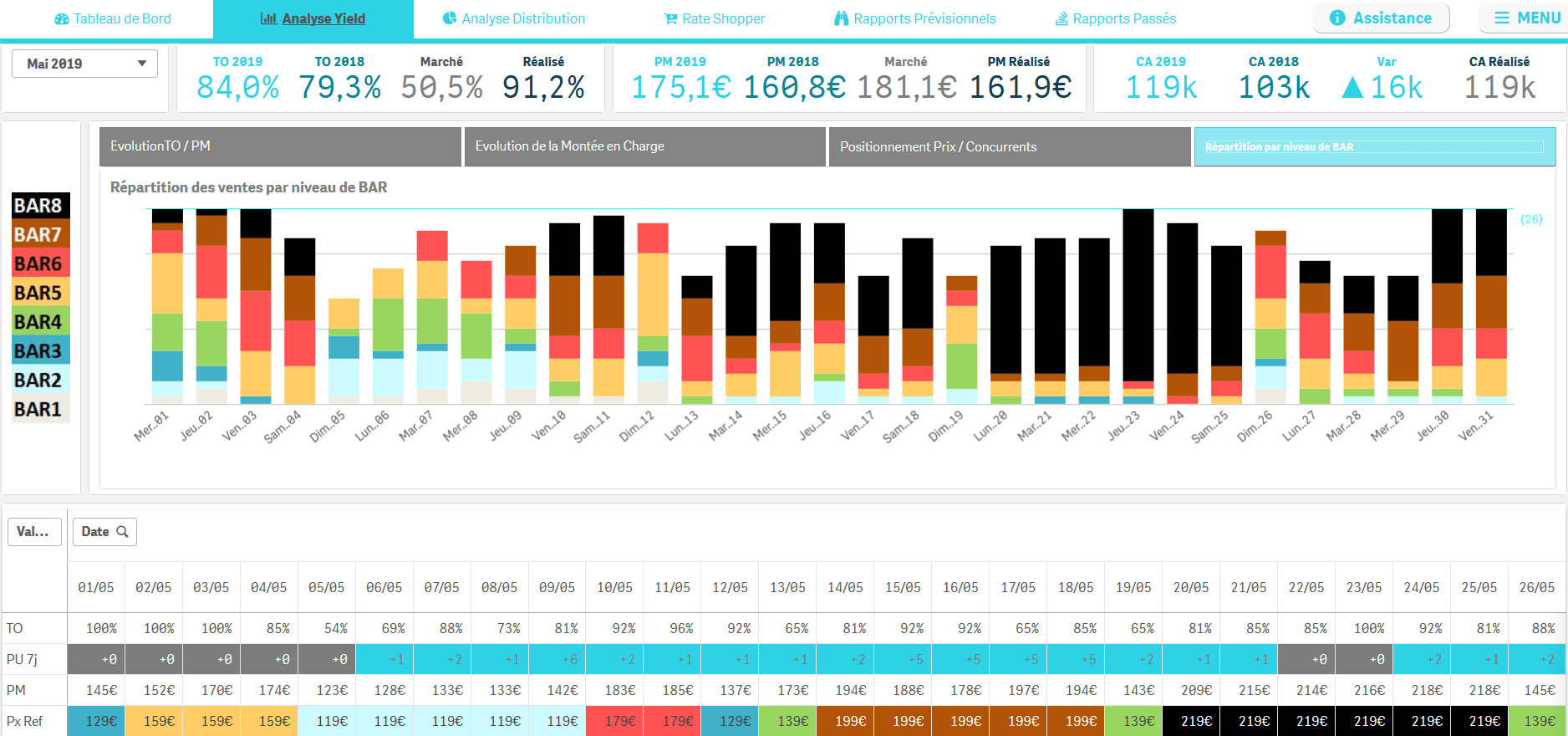Toggle BAR3 series in the legend

pyautogui.click(x=38, y=351)
